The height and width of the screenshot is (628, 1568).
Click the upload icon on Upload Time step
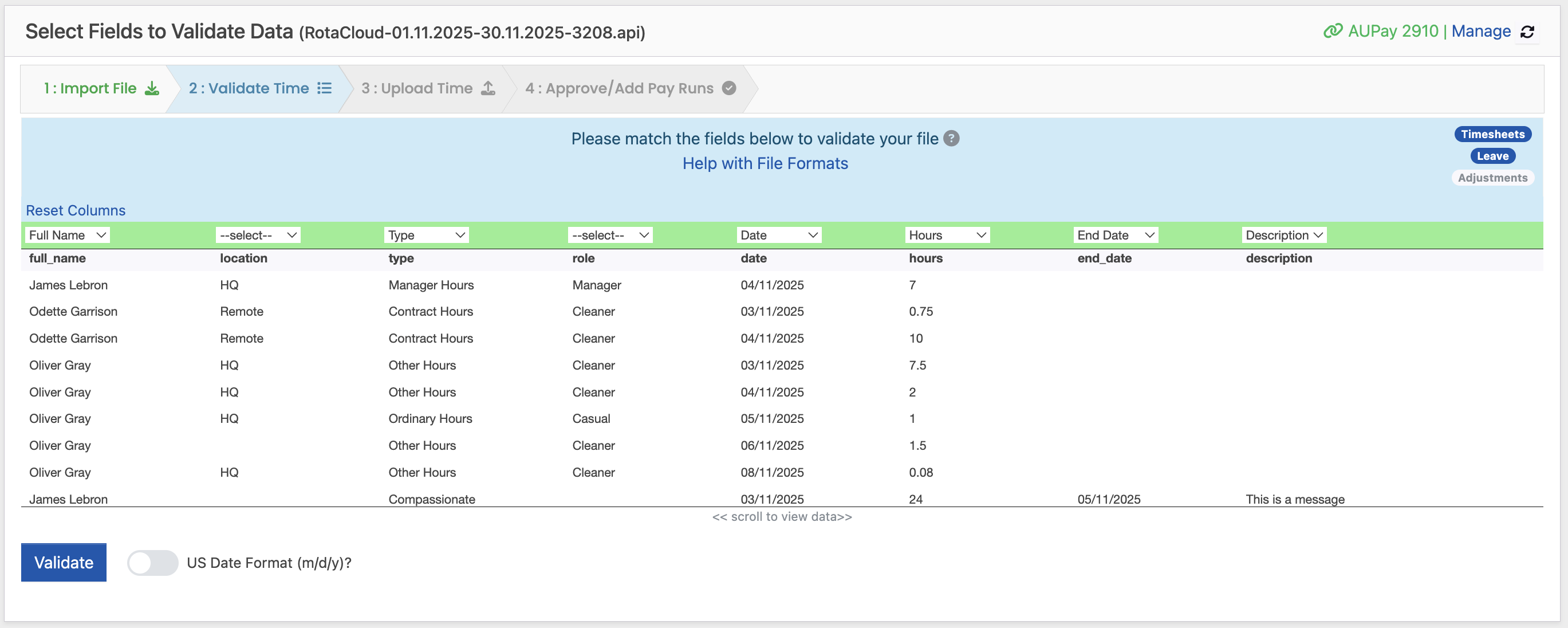488,88
